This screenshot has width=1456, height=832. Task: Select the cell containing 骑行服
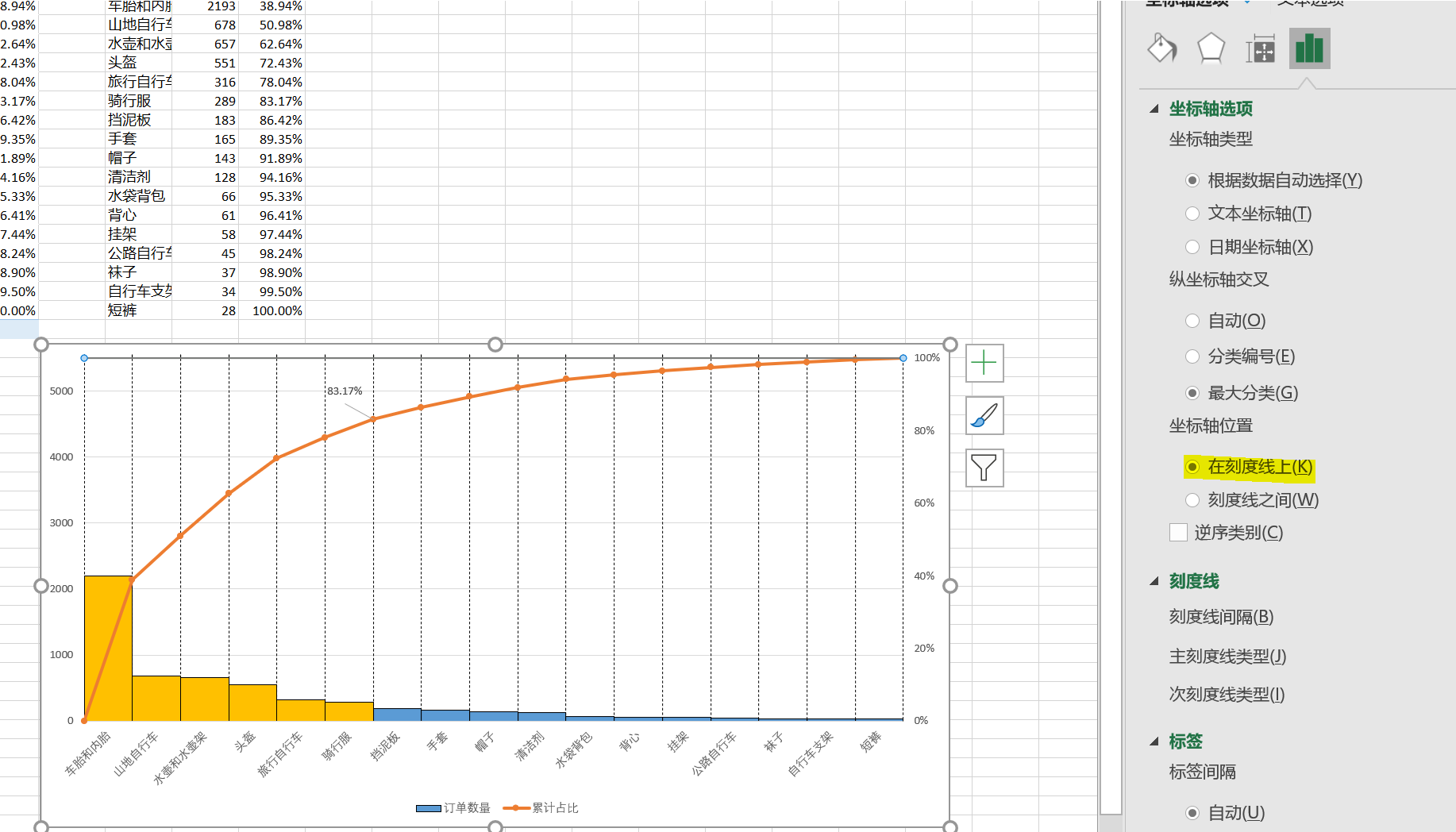tap(138, 101)
